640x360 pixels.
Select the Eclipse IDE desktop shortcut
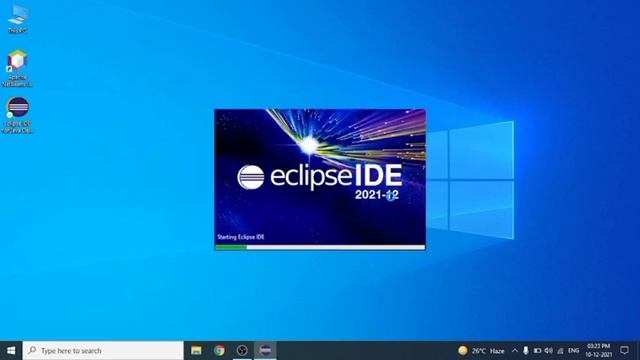[18, 115]
